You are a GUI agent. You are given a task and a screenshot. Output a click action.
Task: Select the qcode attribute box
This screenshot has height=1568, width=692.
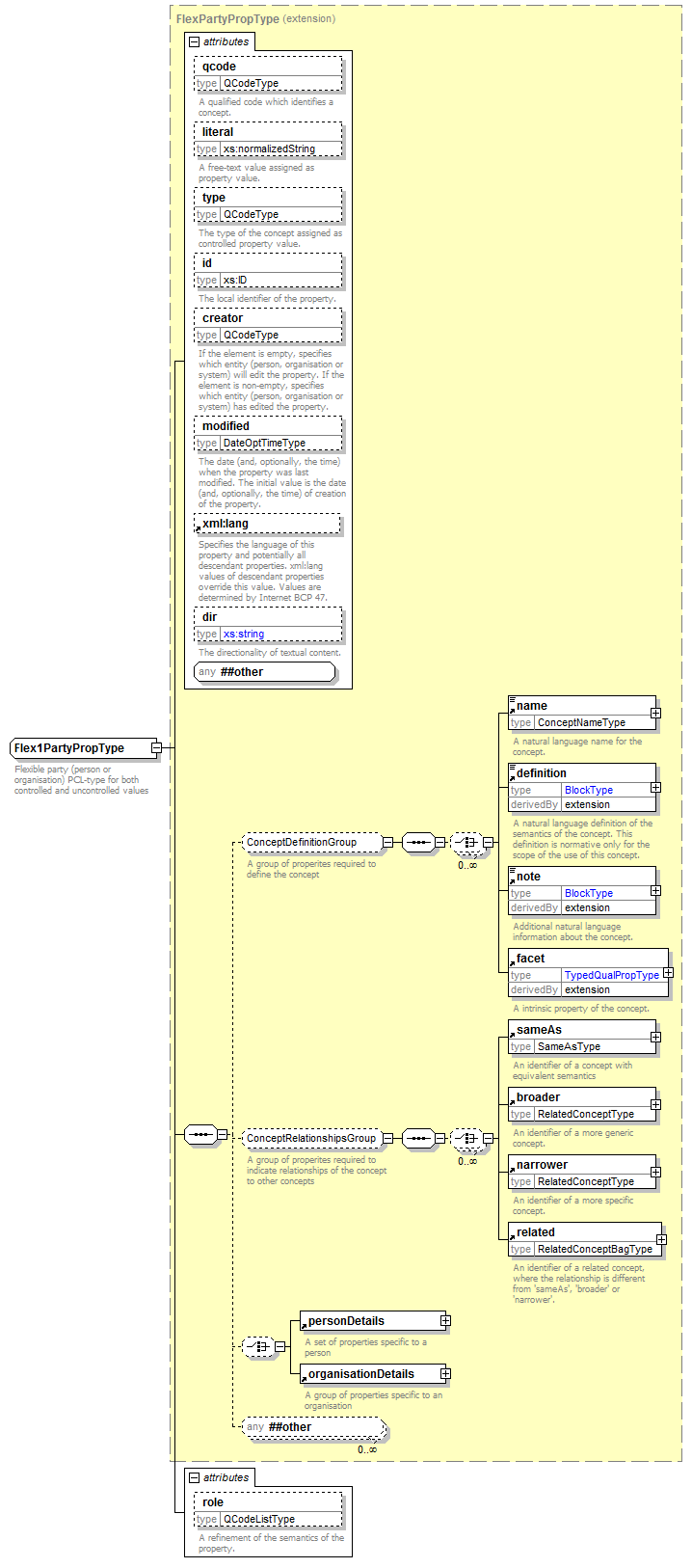(268, 67)
